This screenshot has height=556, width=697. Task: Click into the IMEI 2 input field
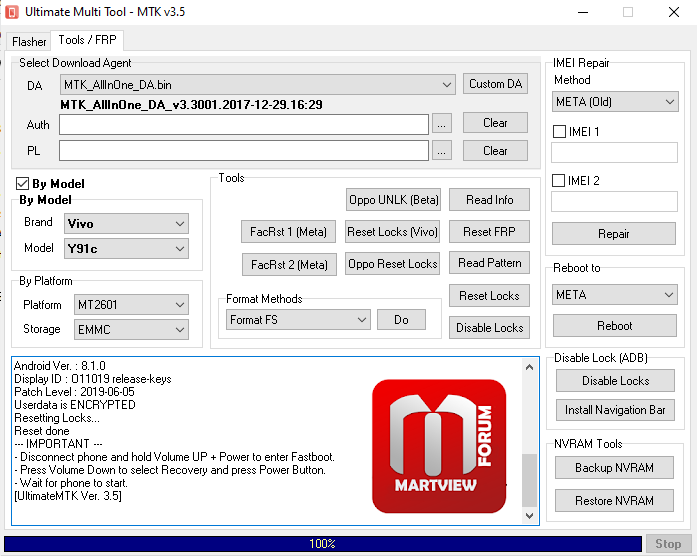[x=614, y=201]
